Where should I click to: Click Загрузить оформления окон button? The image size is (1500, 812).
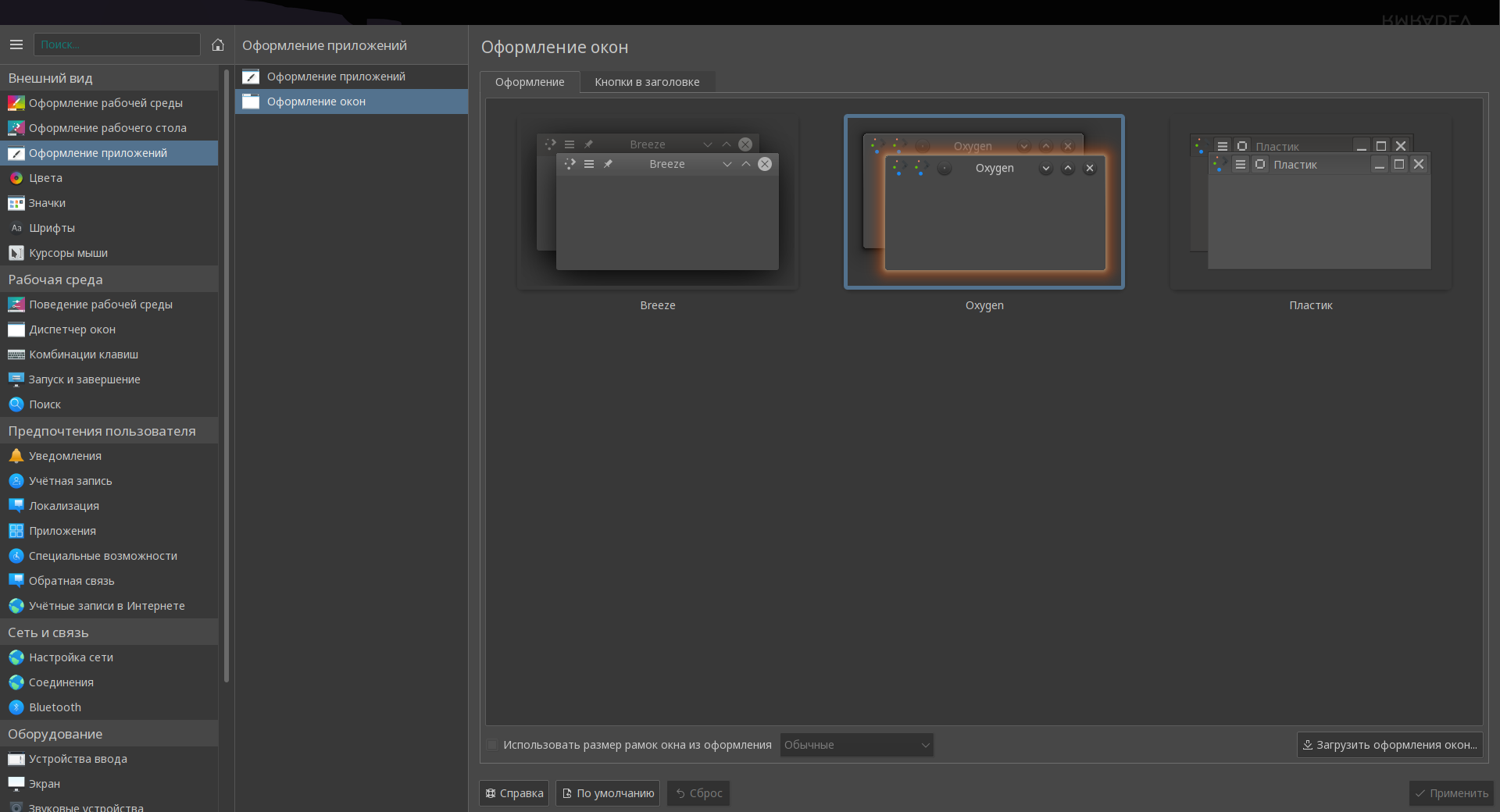(1390, 745)
